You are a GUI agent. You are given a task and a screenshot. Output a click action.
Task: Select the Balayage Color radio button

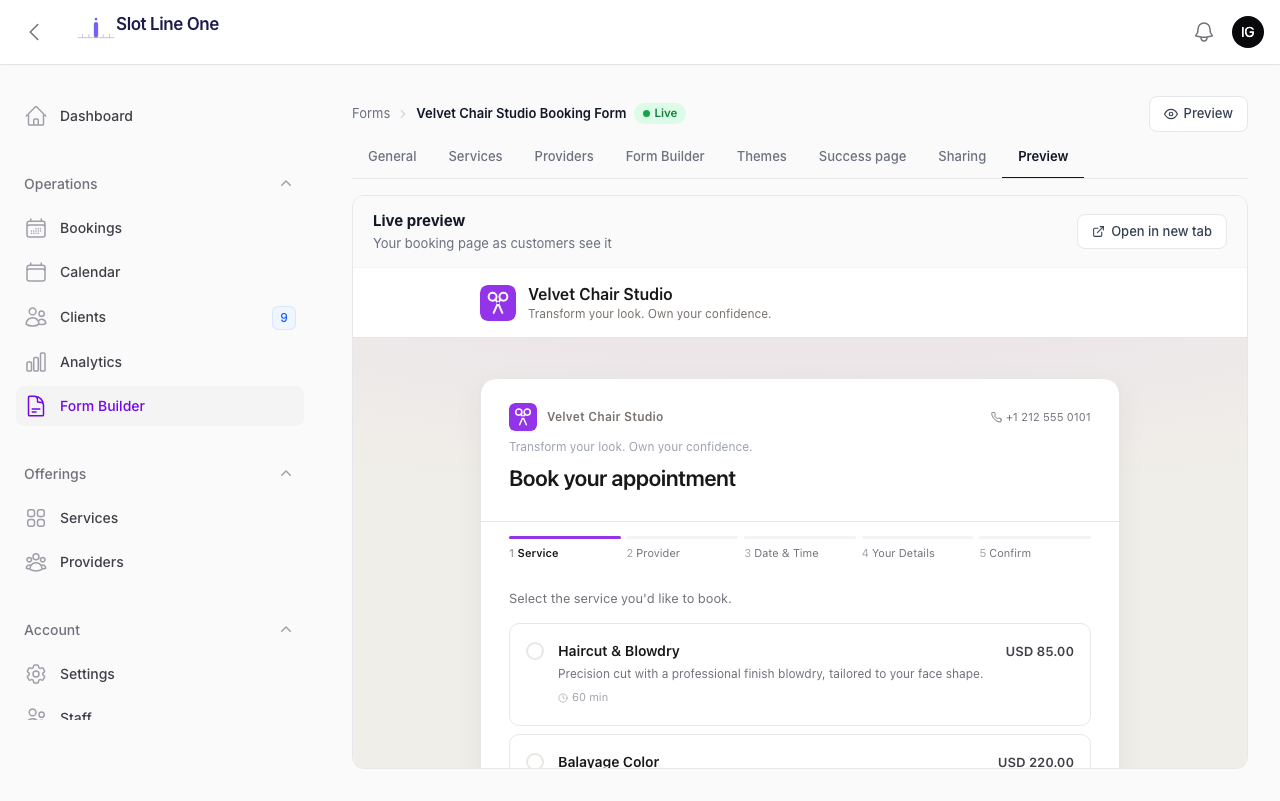pos(535,762)
